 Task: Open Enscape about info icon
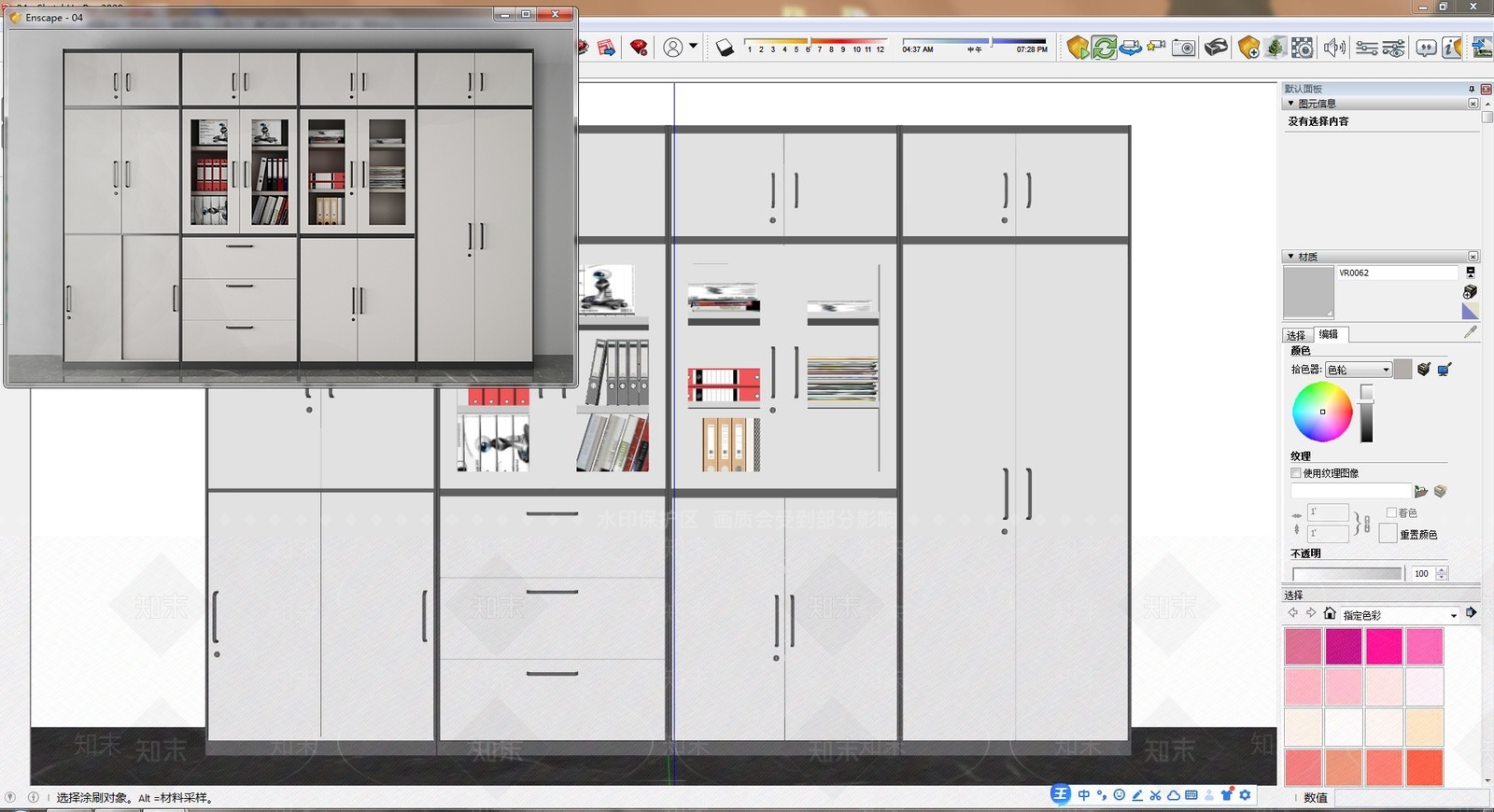pyautogui.click(x=1451, y=47)
